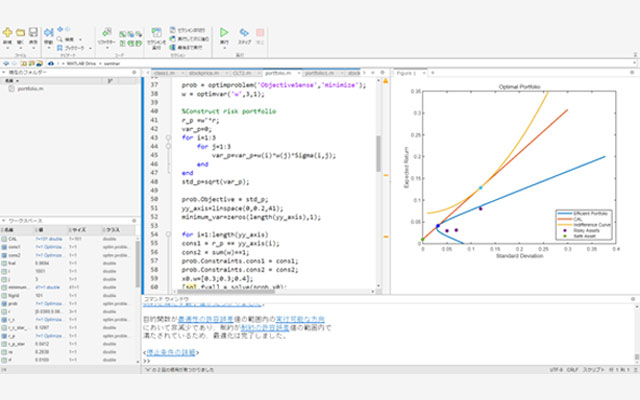This screenshot has width=640, height=400.
Task: Select the cons1 variable in Workspace
Action: click(x=13, y=247)
